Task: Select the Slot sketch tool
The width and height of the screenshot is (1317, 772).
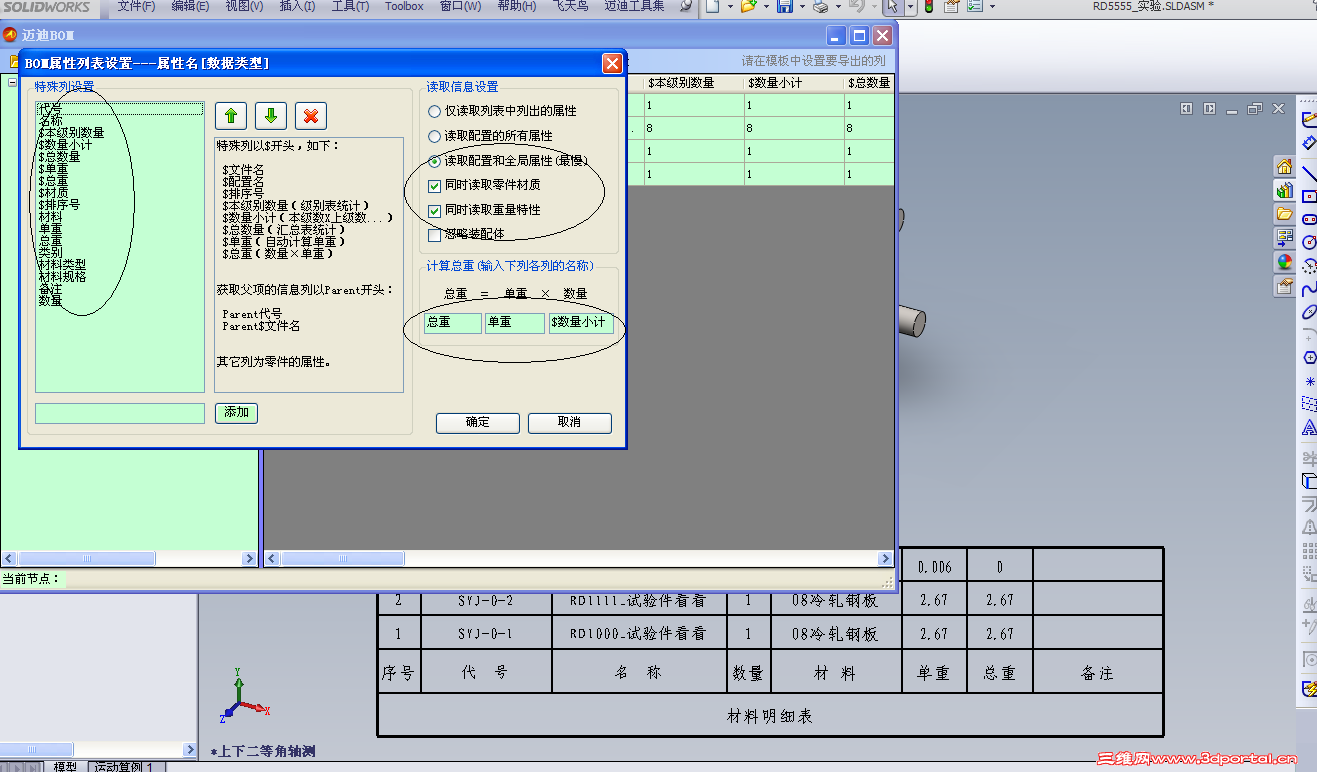Action: (1309, 219)
